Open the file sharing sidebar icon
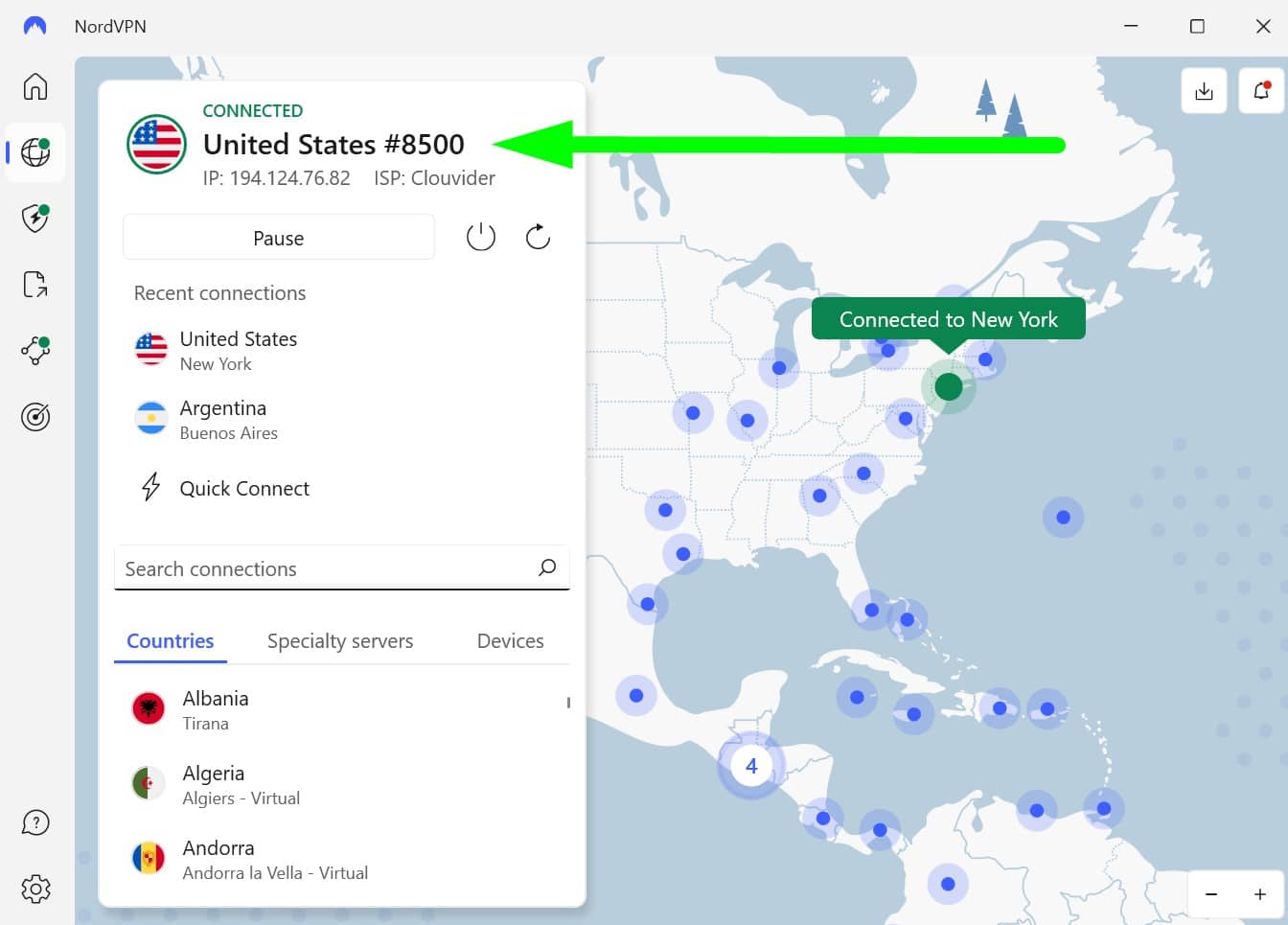 [35, 285]
